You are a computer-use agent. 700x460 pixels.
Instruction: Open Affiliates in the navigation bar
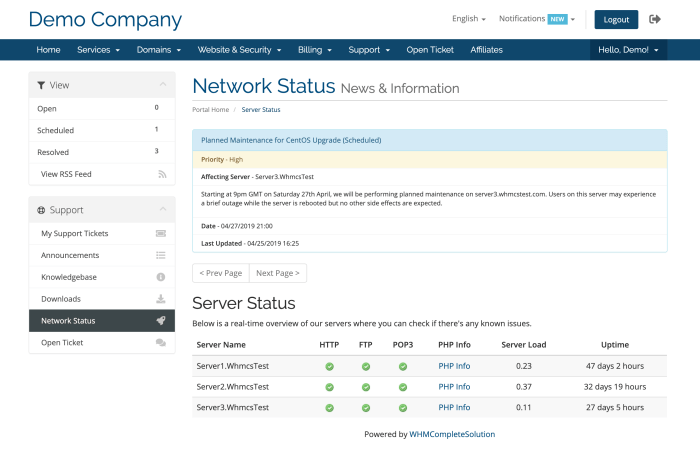click(486, 50)
